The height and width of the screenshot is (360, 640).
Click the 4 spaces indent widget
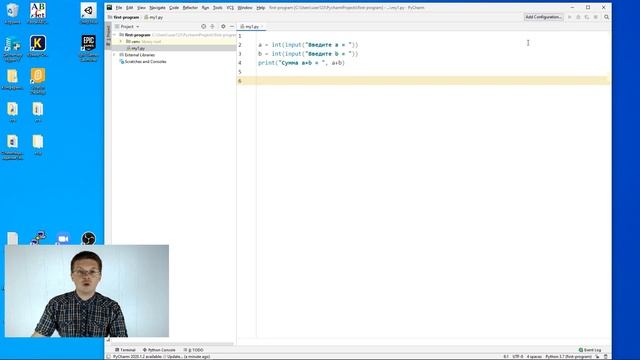coord(534,357)
